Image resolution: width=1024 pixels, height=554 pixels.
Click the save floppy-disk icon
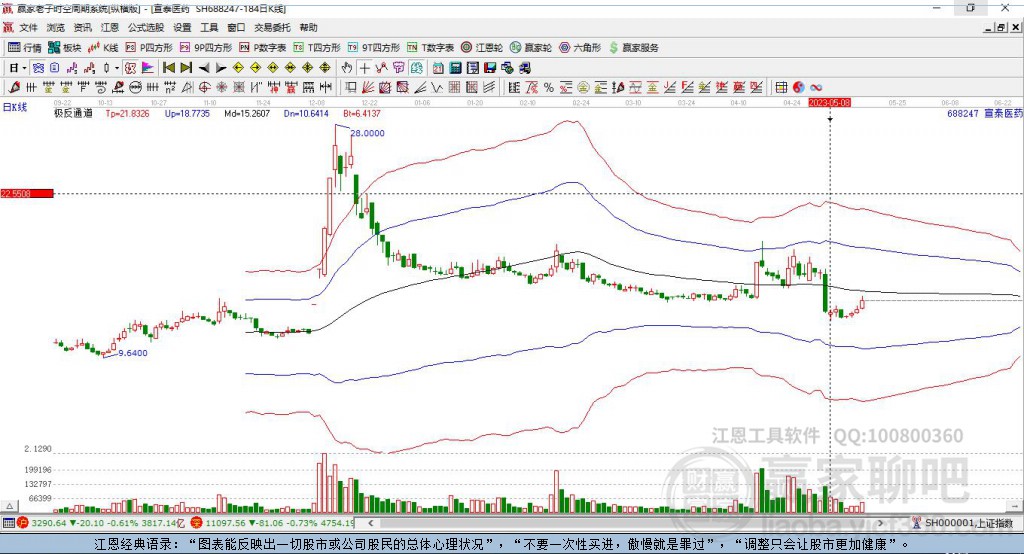[x=490, y=67]
